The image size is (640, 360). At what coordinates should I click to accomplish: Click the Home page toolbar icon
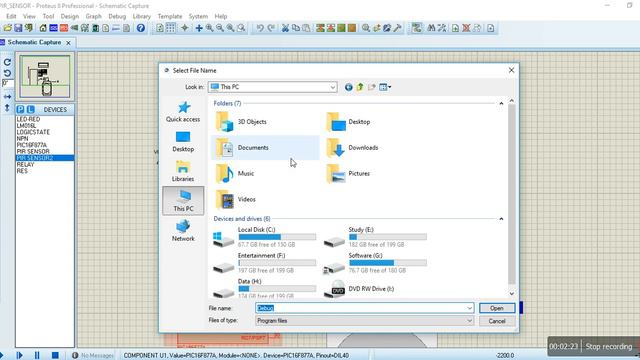point(43,28)
